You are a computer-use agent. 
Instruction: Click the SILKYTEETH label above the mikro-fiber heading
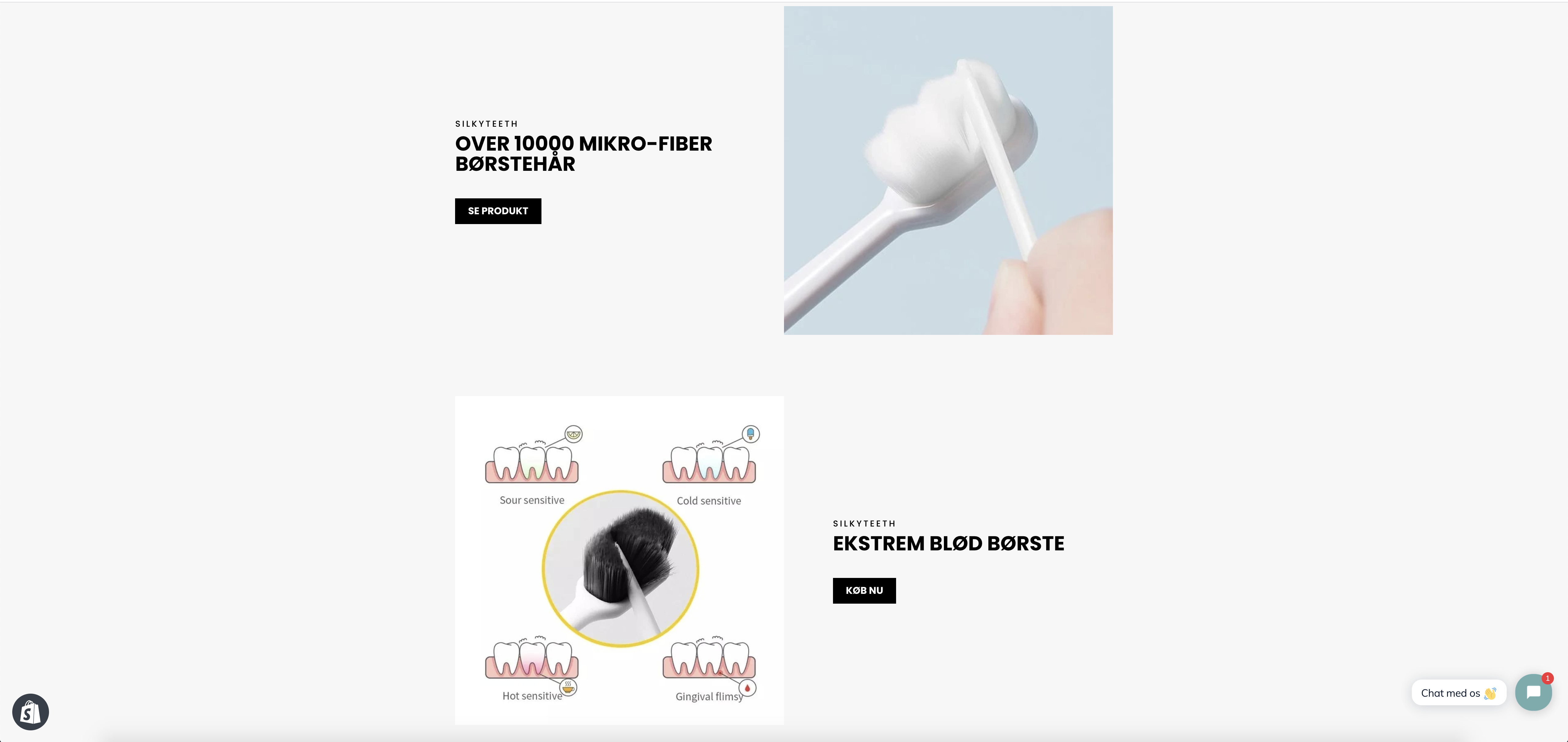[x=486, y=123]
